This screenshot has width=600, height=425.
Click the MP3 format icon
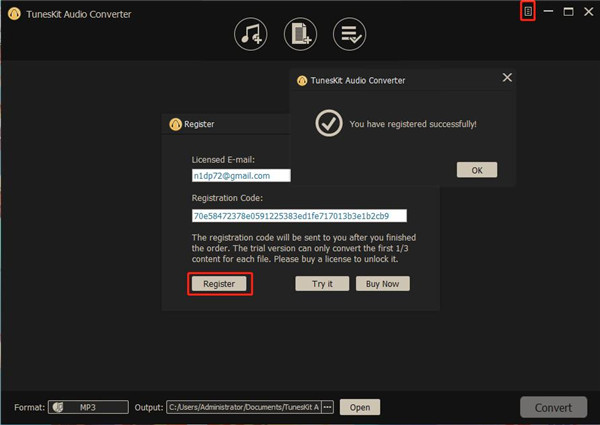tap(59, 407)
